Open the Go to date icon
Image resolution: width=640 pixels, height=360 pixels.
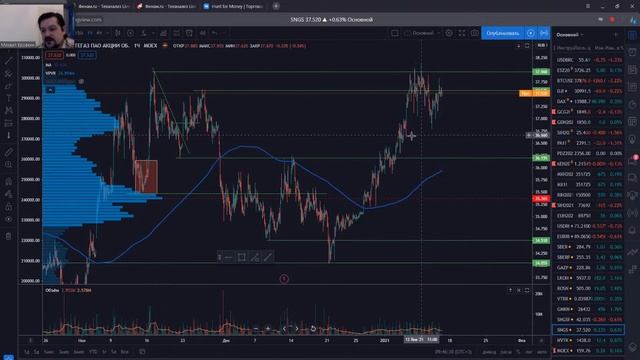tap(142, 351)
